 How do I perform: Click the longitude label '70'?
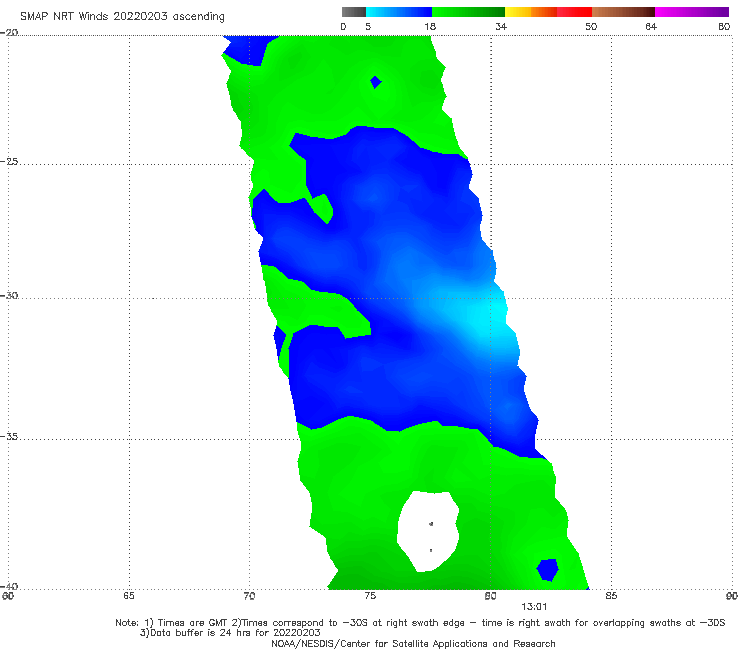249,596
